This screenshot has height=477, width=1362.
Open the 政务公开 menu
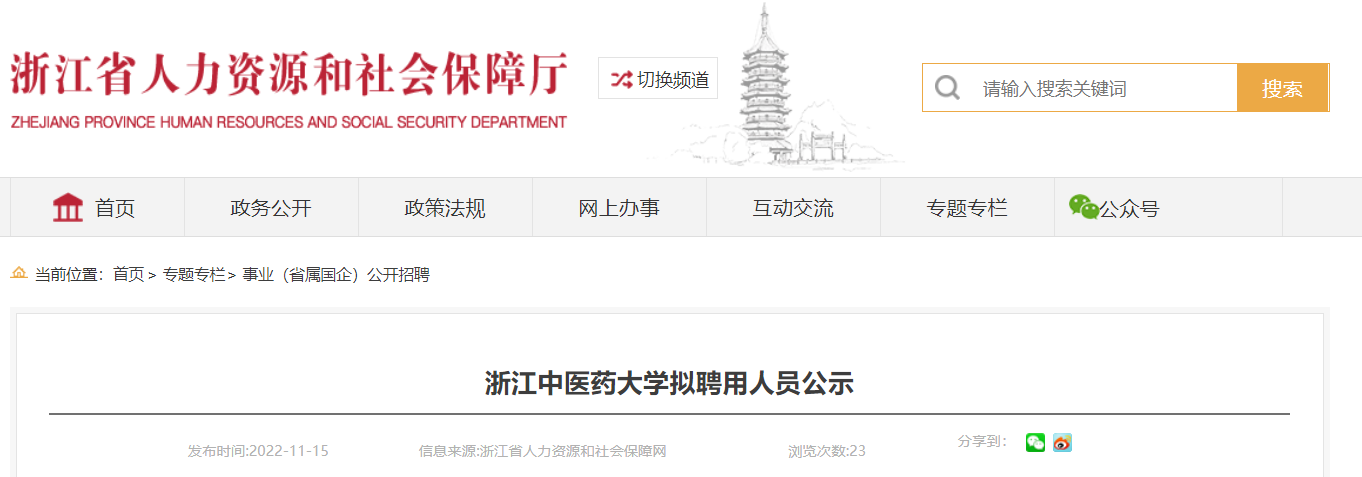[x=271, y=208]
